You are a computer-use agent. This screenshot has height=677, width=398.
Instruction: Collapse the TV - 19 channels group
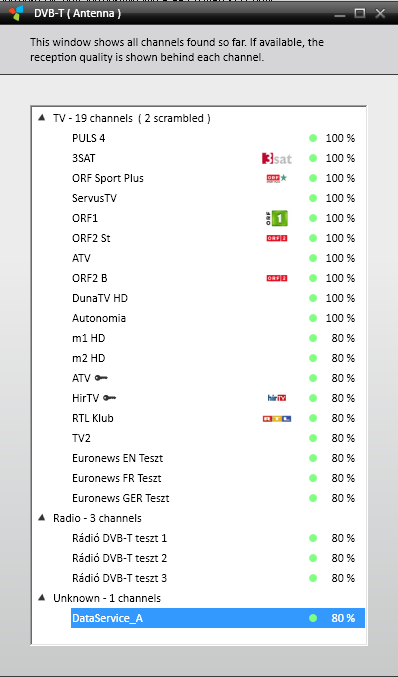tap(42, 117)
